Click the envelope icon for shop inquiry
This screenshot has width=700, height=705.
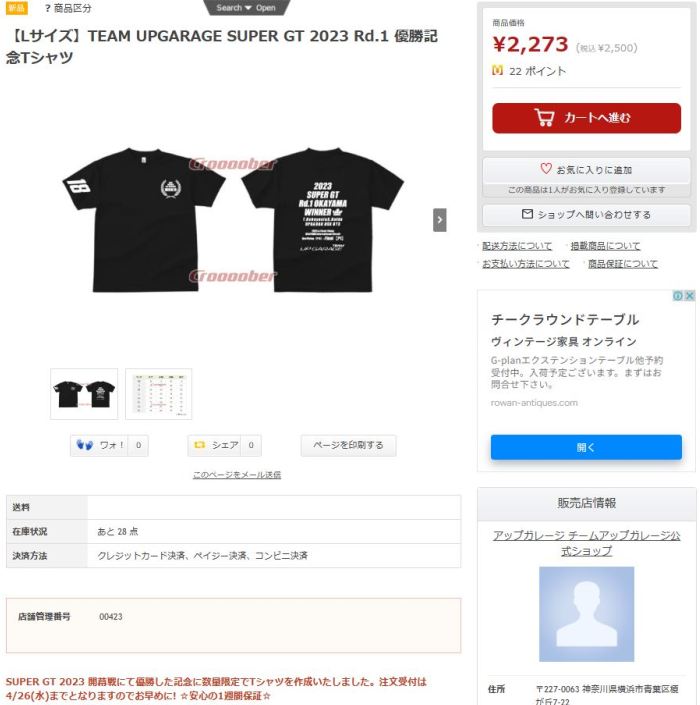tap(527, 214)
